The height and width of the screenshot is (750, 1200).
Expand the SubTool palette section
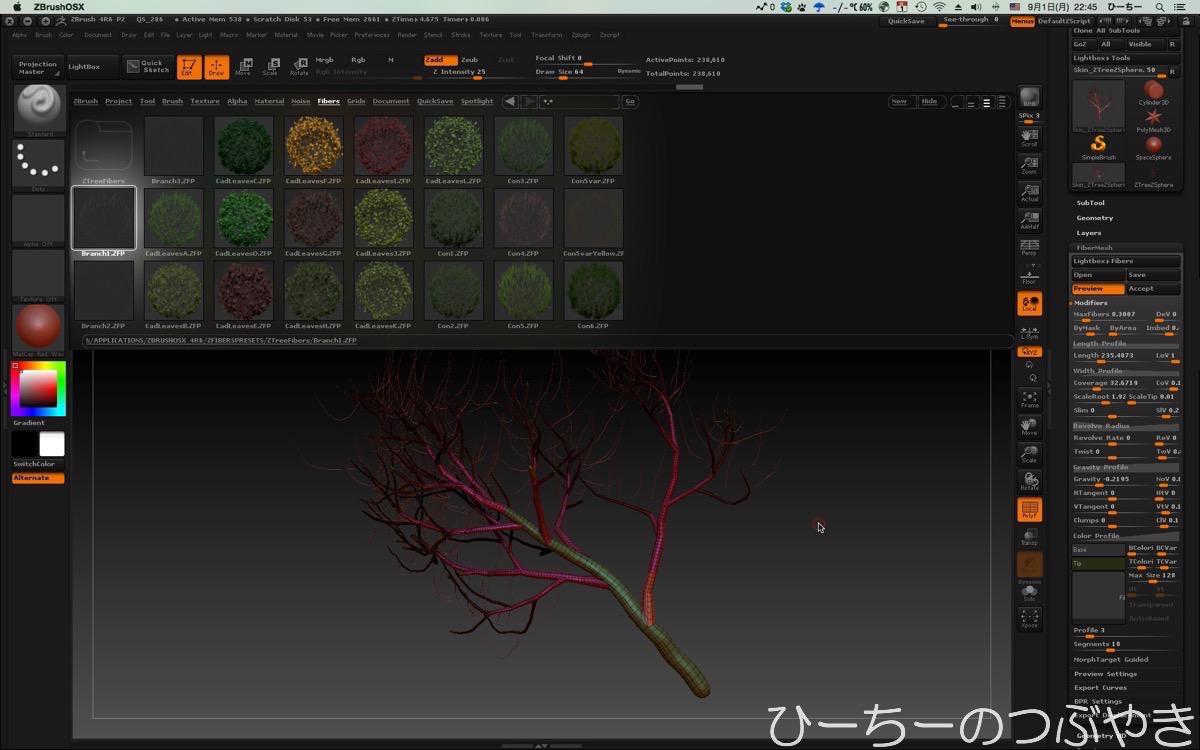pos(1090,203)
